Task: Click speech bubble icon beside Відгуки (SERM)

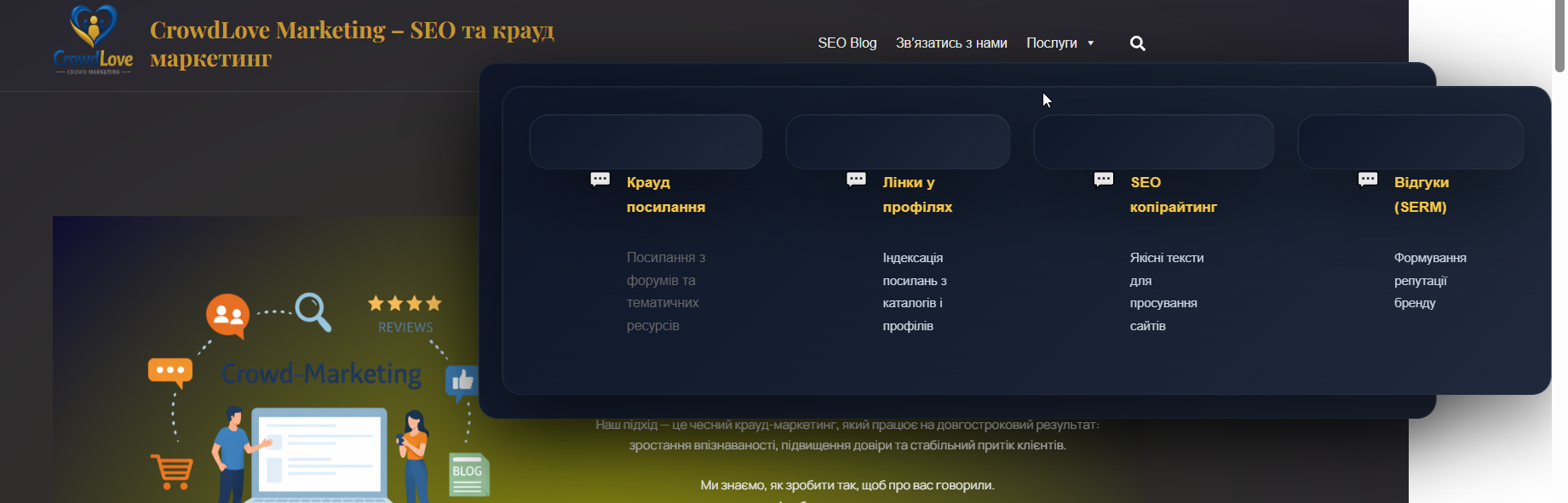Action: 1368,180
